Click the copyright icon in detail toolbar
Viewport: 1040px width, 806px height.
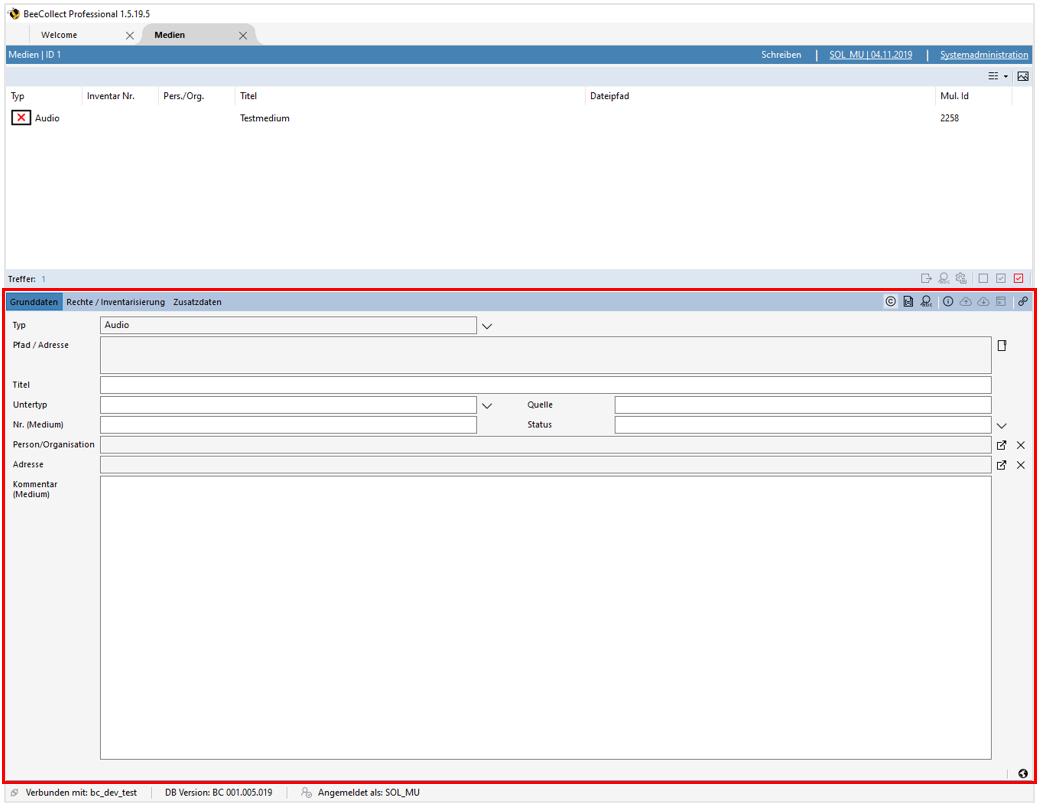[x=890, y=302]
